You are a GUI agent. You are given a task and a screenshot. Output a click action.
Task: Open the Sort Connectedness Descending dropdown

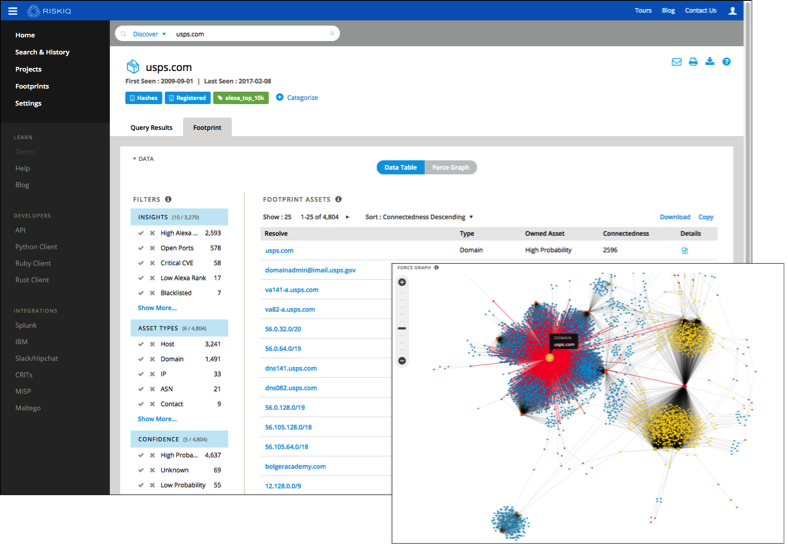(419, 217)
